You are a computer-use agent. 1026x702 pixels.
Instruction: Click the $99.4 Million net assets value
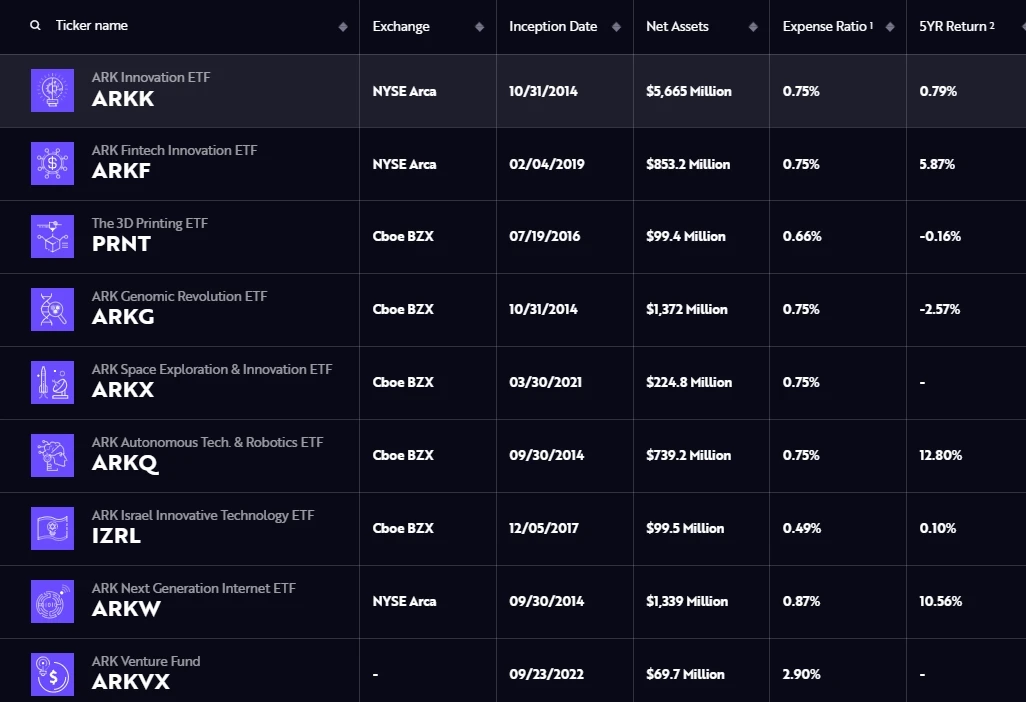686,236
